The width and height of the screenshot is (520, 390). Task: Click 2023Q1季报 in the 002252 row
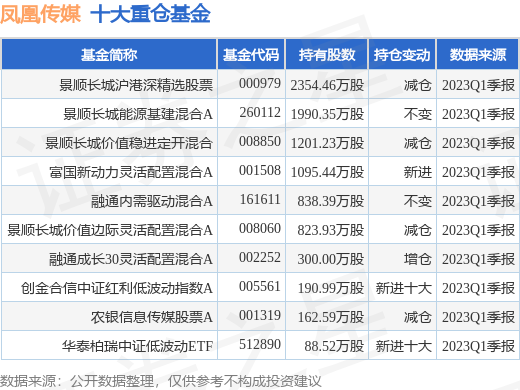coord(479,259)
